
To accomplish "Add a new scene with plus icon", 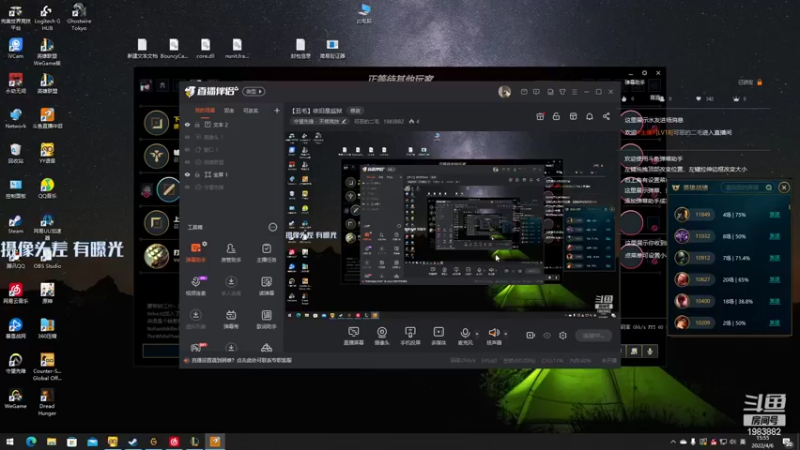I will click(x=277, y=110).
